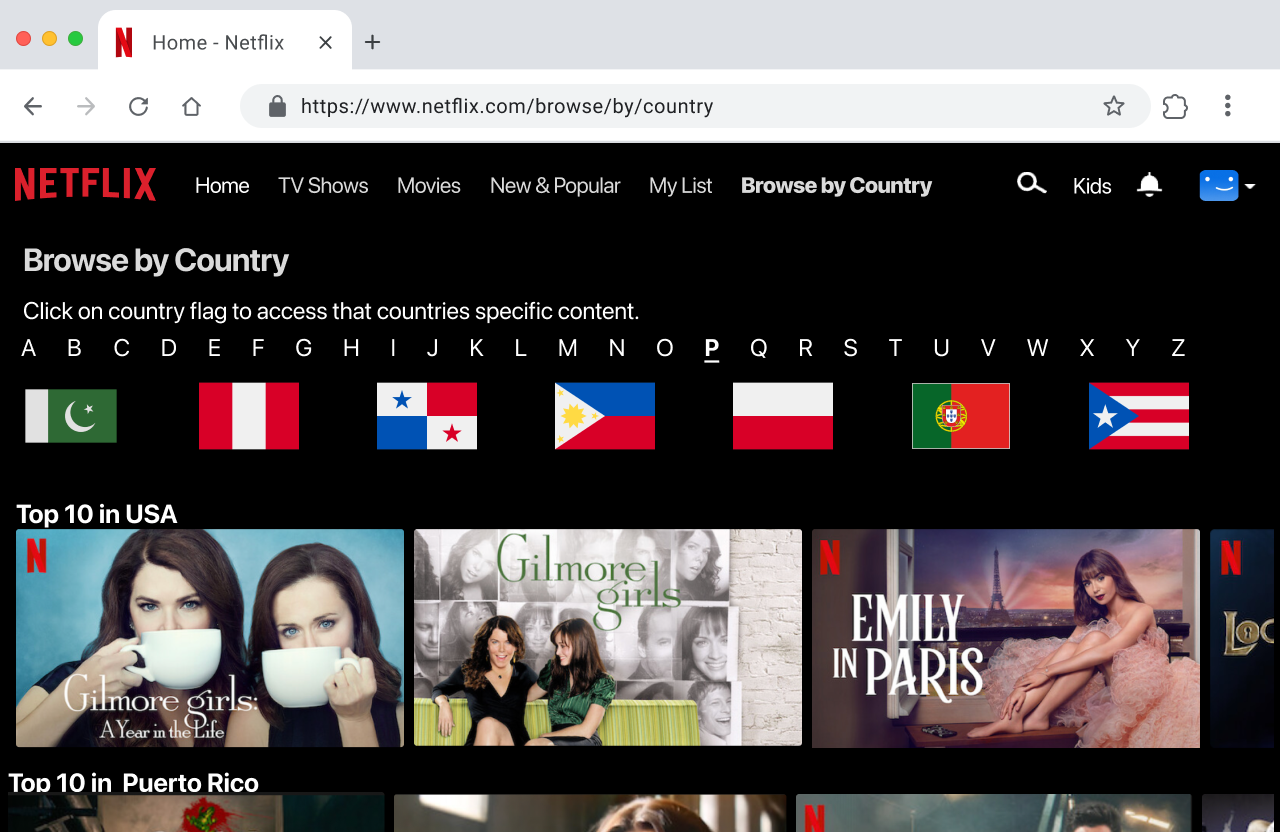
Task: Go back in browser history
Action: (x=33, y=106)
